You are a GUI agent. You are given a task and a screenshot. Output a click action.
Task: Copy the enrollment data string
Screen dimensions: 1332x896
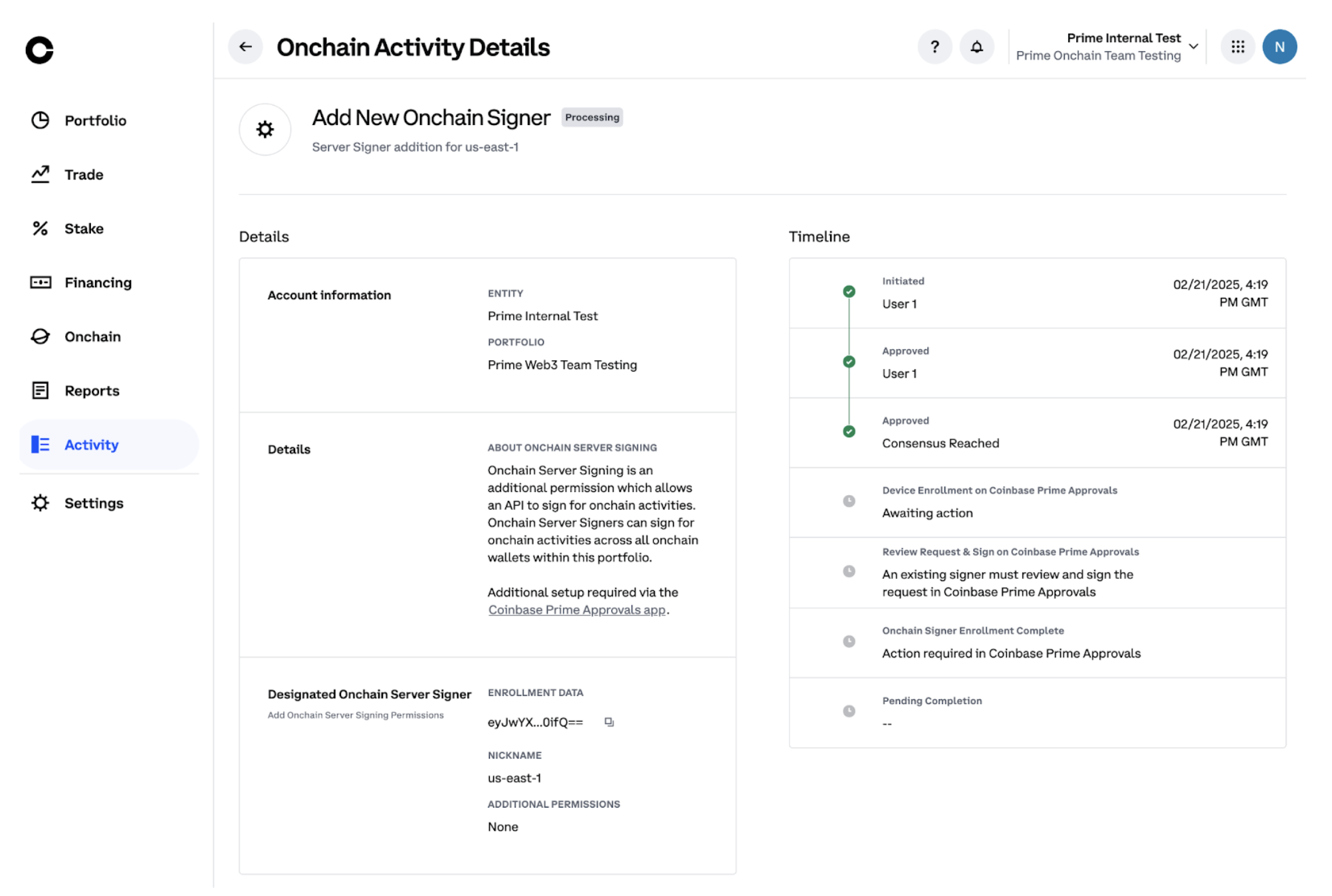point(609,722)
